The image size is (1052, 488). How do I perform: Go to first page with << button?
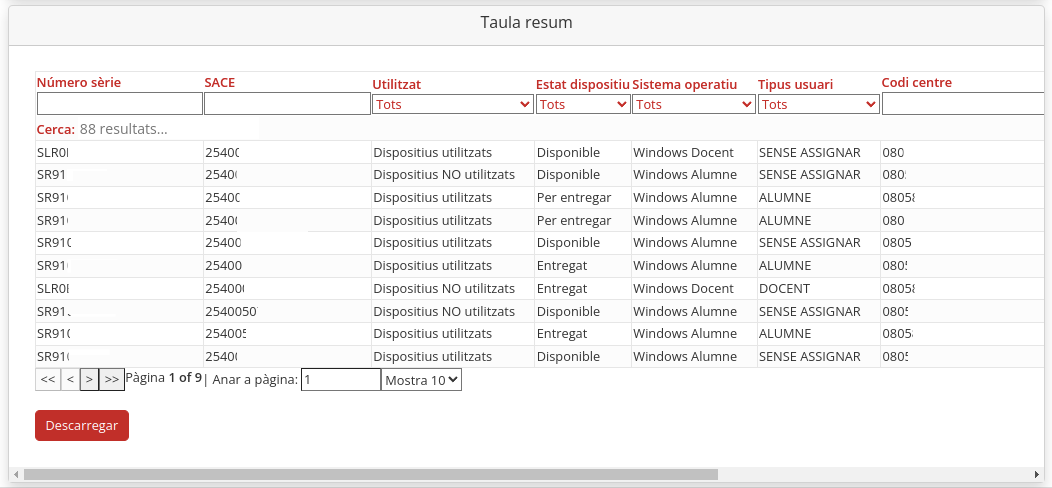tap(47, 380)
